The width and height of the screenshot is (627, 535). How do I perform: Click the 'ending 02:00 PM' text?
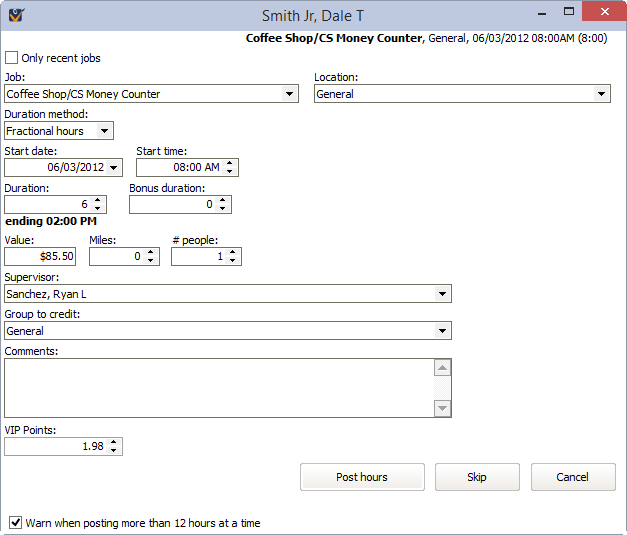51,221
